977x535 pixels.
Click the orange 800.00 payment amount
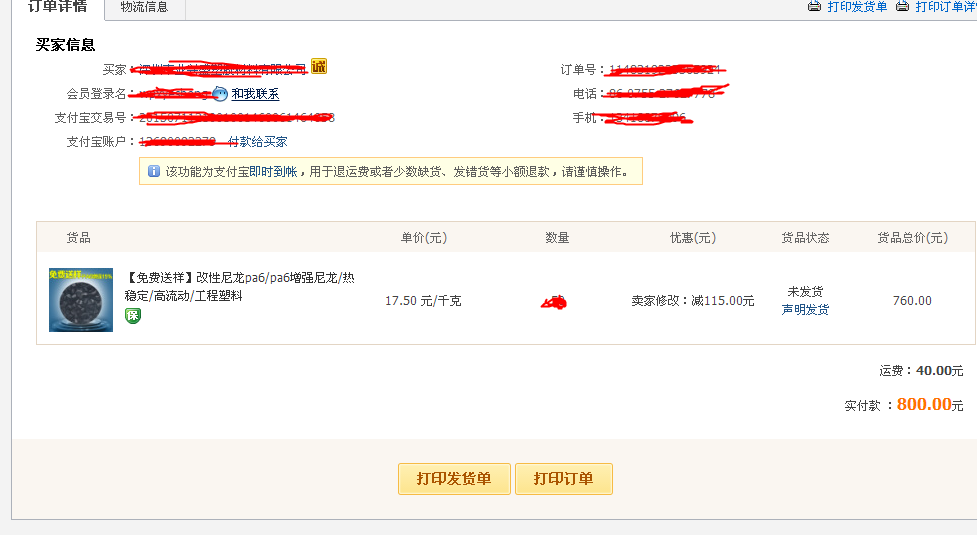923,404
